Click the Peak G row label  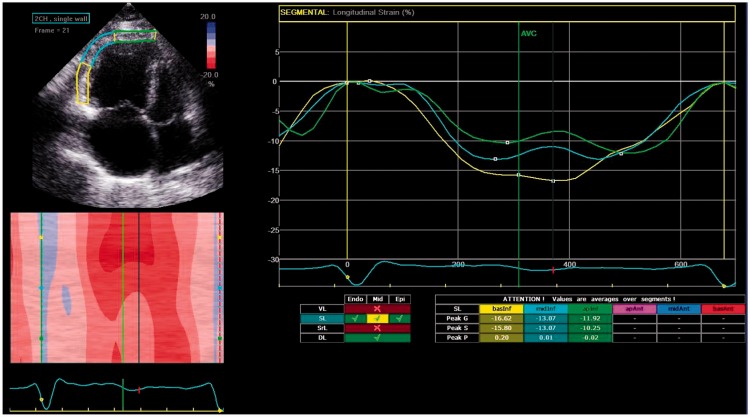point(457,318)
